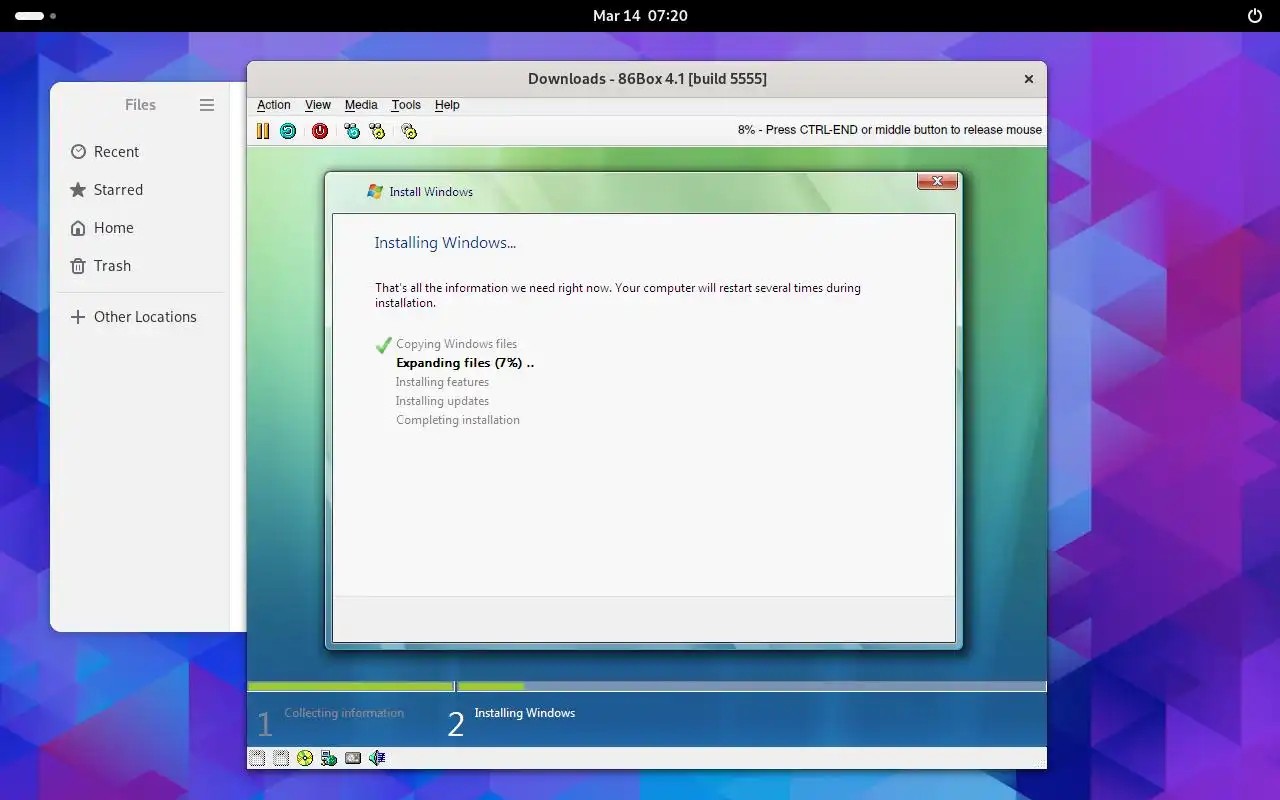Click the second floppy drive status icon
The height and width of the screenshot is (800, 1280).
[281, 758]
